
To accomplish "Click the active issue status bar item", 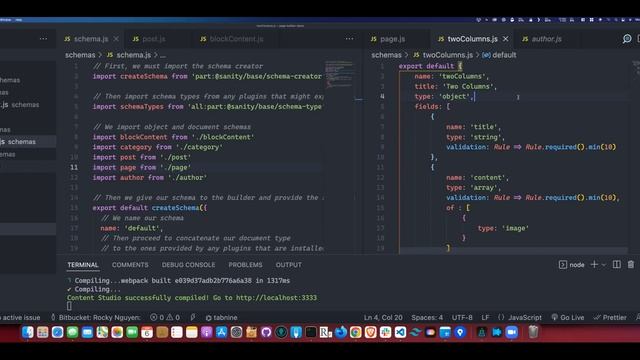I will point(20,317).
